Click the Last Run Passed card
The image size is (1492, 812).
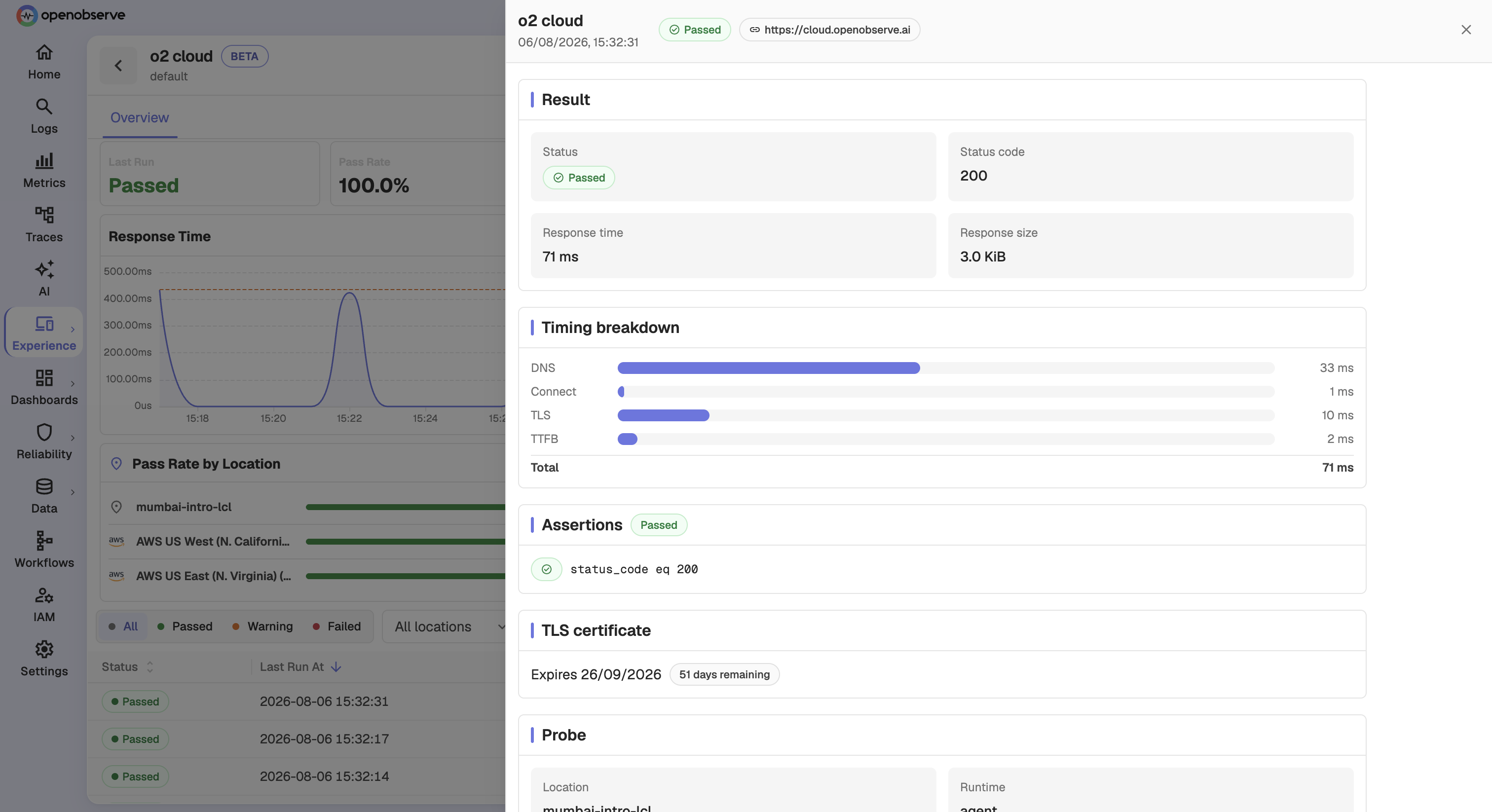(210, 174)
